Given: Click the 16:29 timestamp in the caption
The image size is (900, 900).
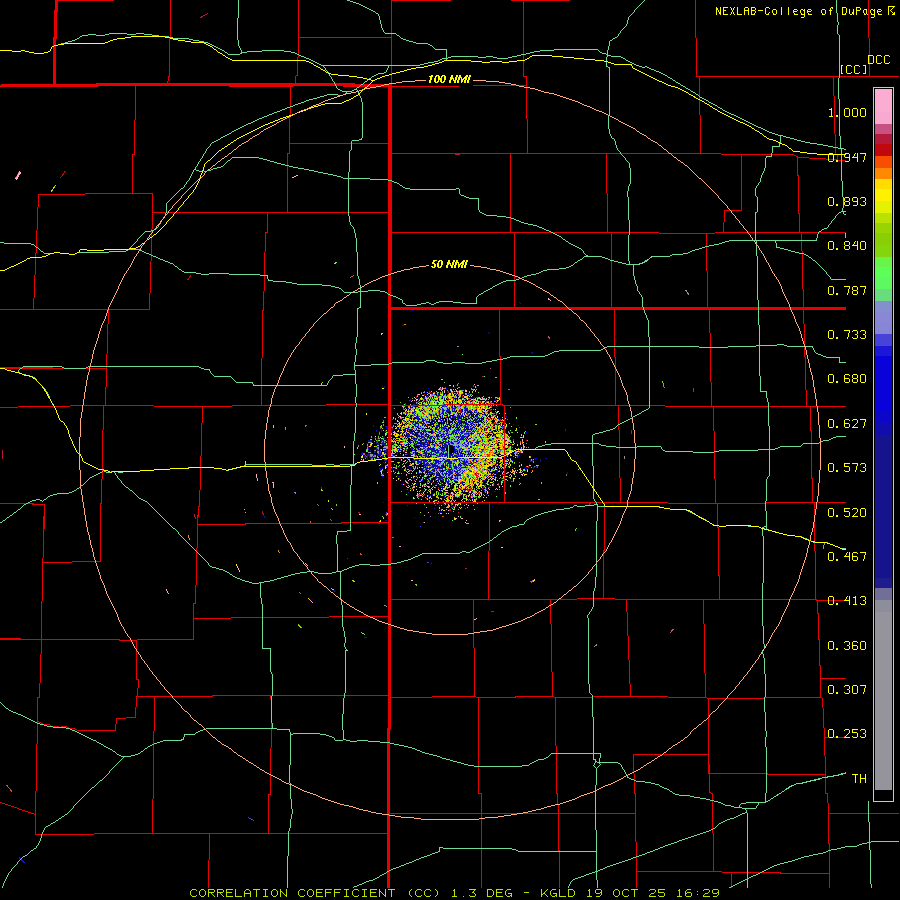Looking at the screenshot, I should 697,893.
